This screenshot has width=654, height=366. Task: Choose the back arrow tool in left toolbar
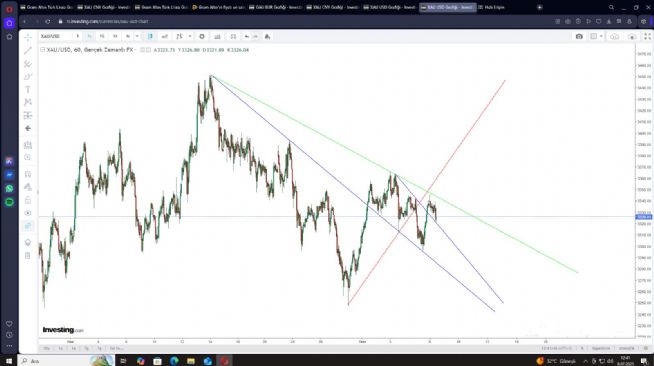click(28, 128)
